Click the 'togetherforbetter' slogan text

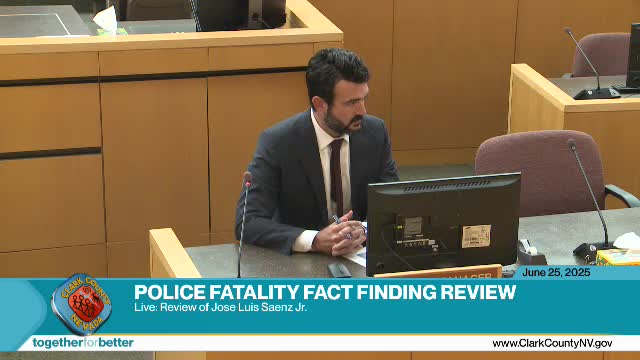click(83, 342)
